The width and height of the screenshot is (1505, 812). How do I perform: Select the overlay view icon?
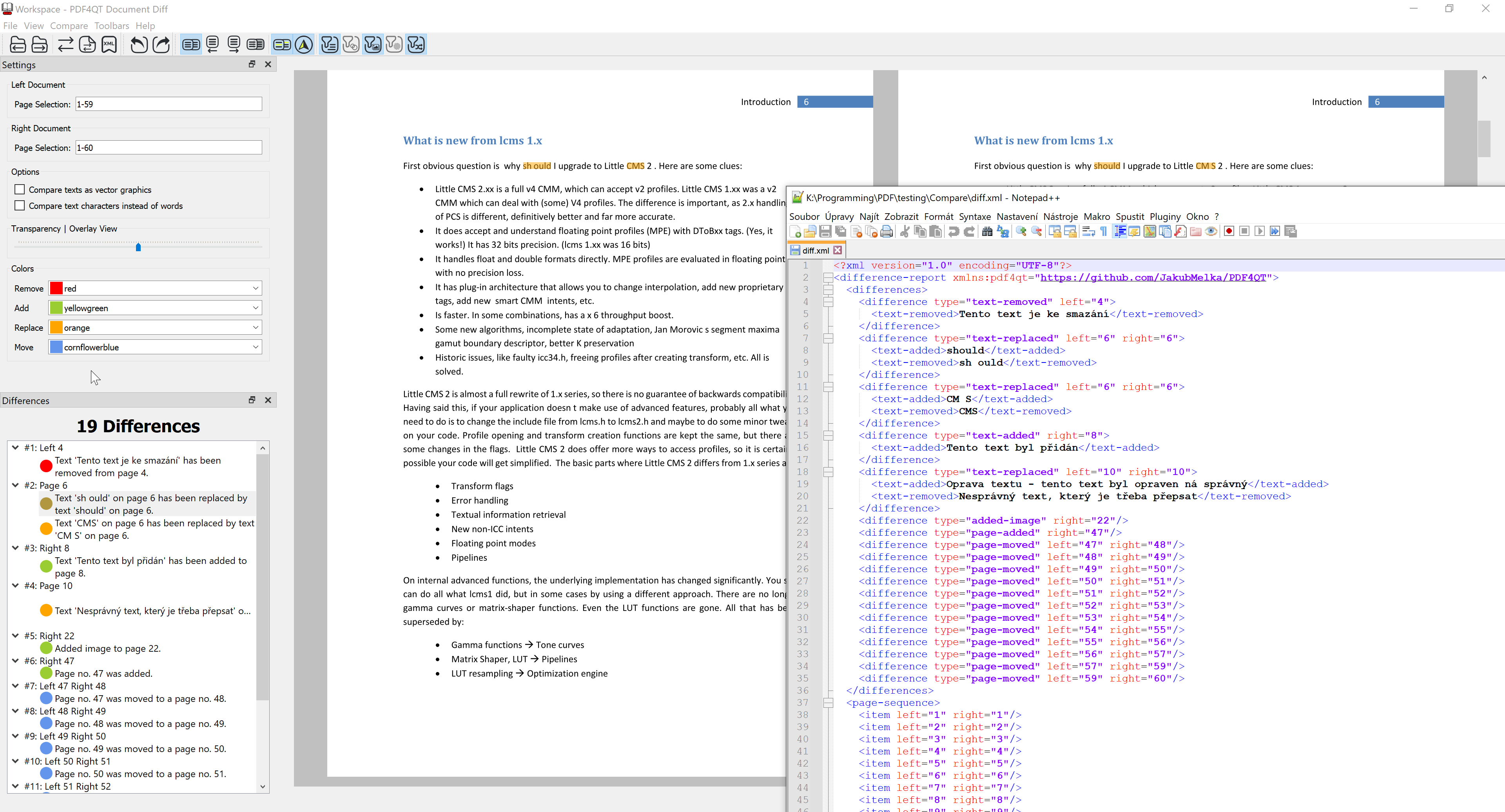256,44
